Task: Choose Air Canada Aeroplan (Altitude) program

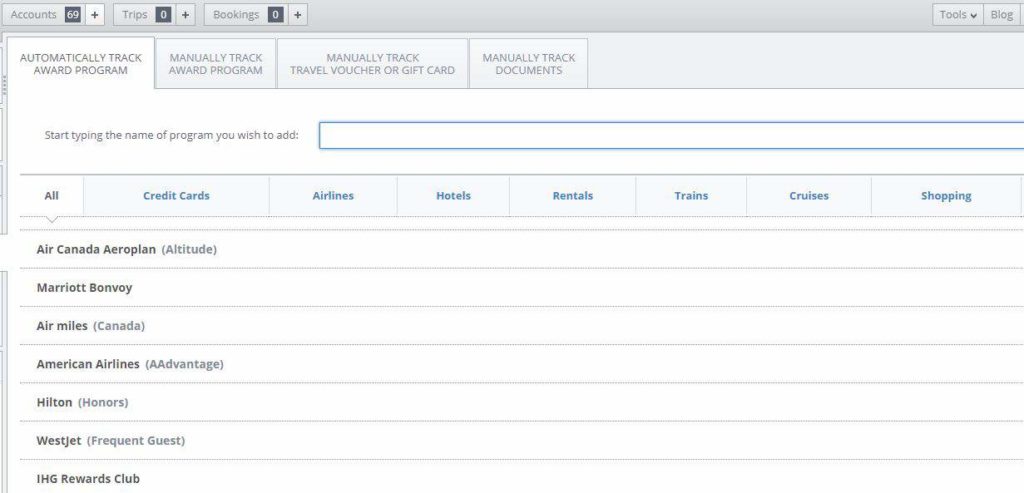Action: click(126, 249)
